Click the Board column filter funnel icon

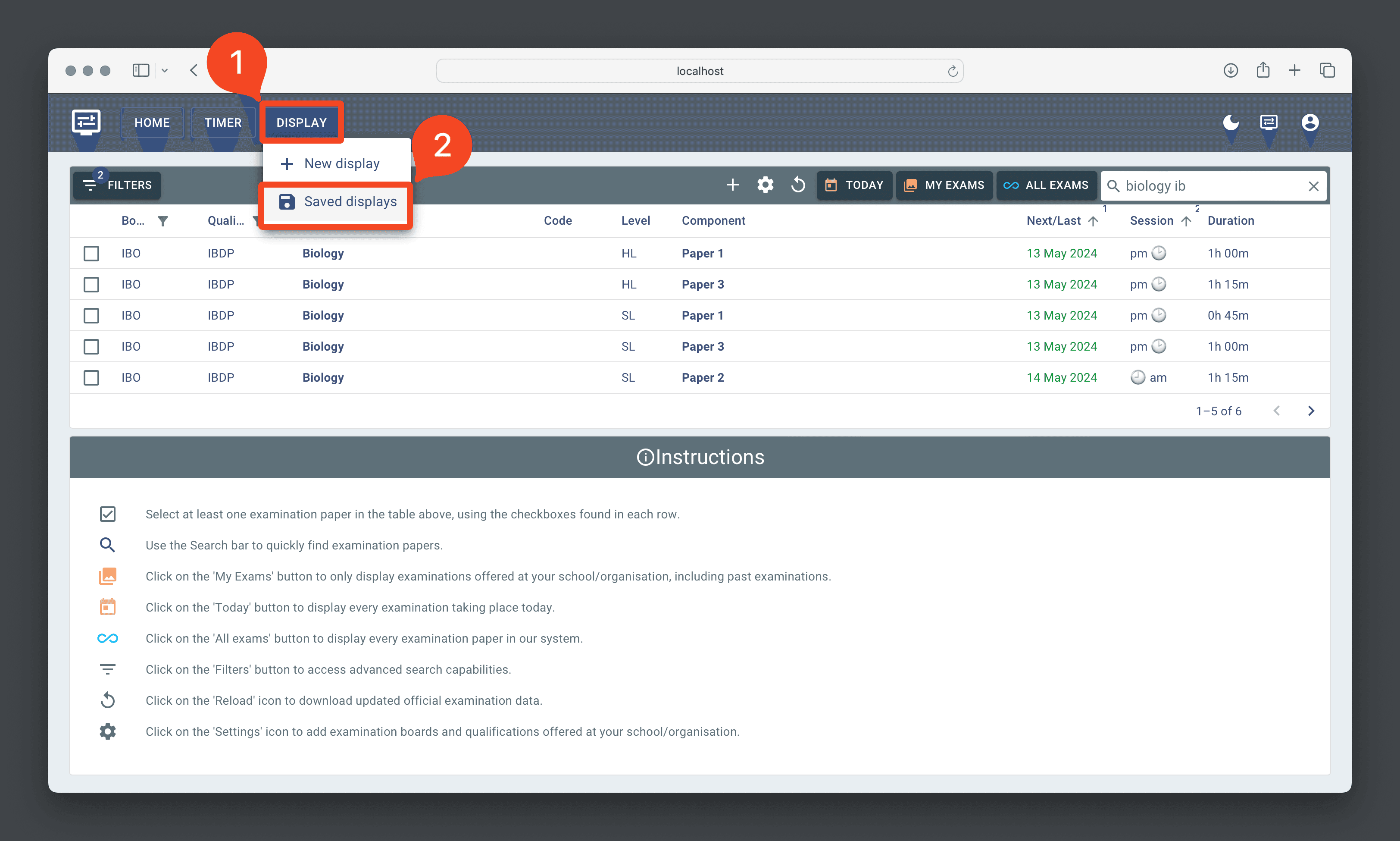(x=163, y=221)
